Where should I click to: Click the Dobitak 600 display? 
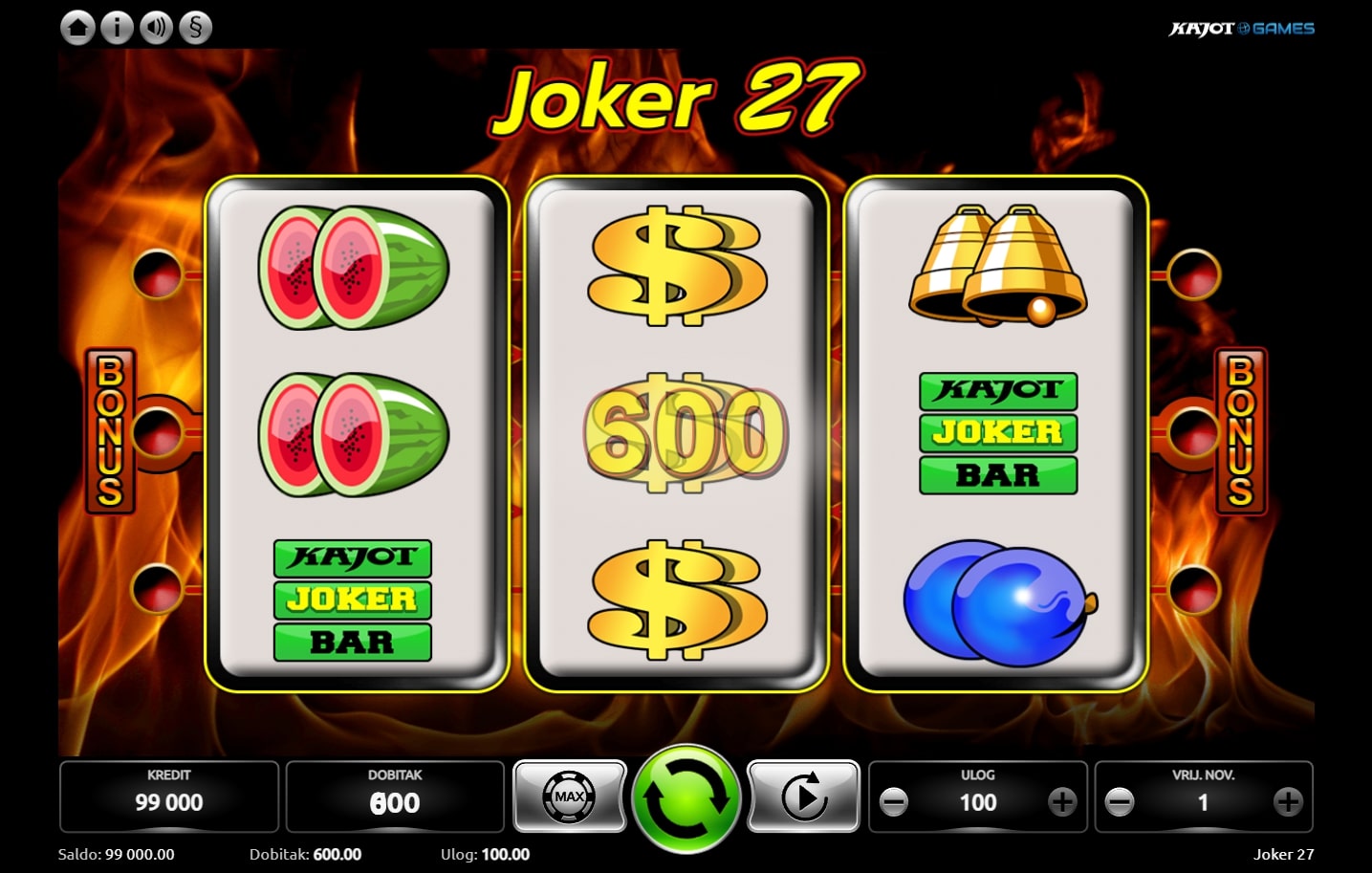pos(395,797)
